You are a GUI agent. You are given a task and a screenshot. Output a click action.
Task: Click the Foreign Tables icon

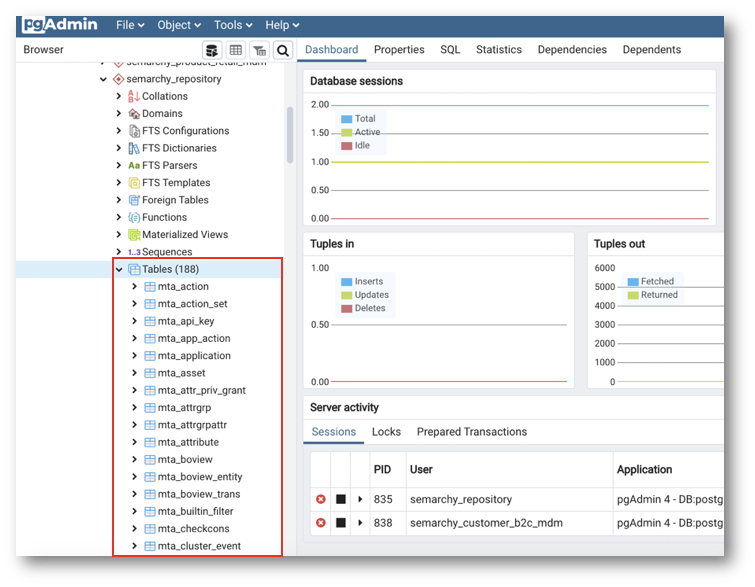pyautogui.click(x=134, y=200)
